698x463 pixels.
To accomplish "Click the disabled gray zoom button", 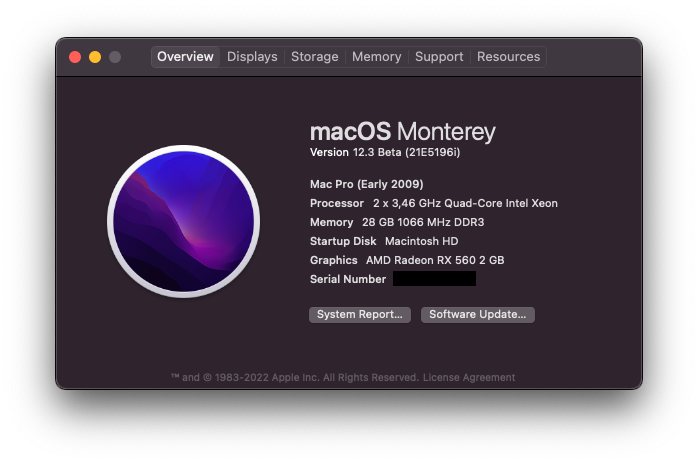I will pyautogui.click(x=115, y=57).
